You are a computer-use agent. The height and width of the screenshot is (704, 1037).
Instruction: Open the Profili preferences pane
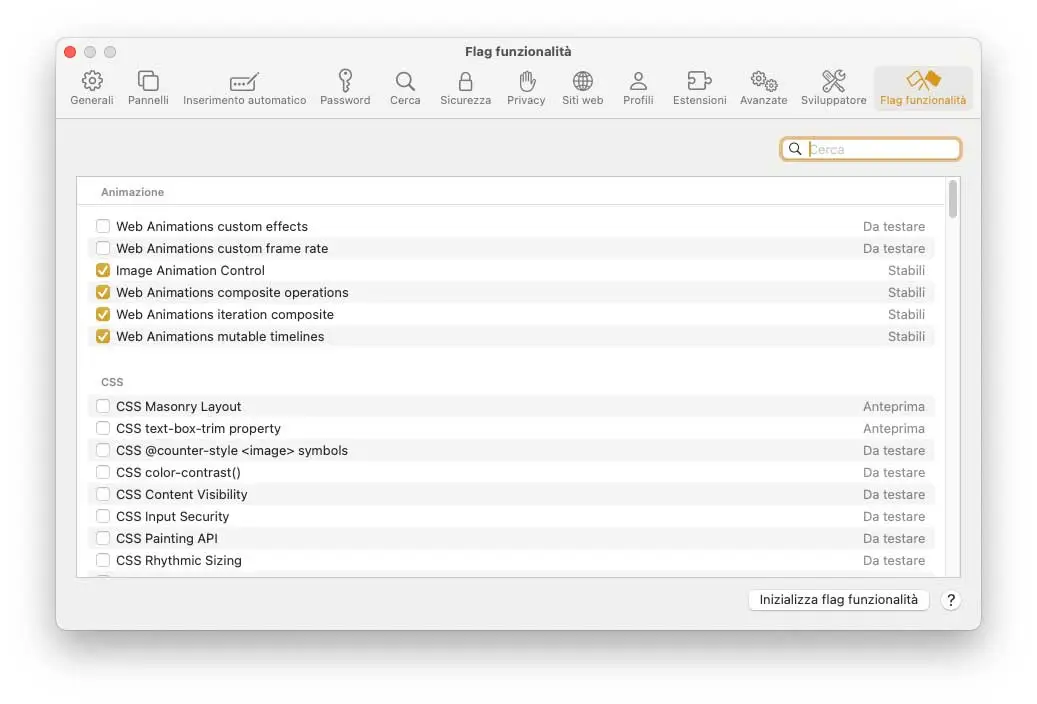coord(638,88)
